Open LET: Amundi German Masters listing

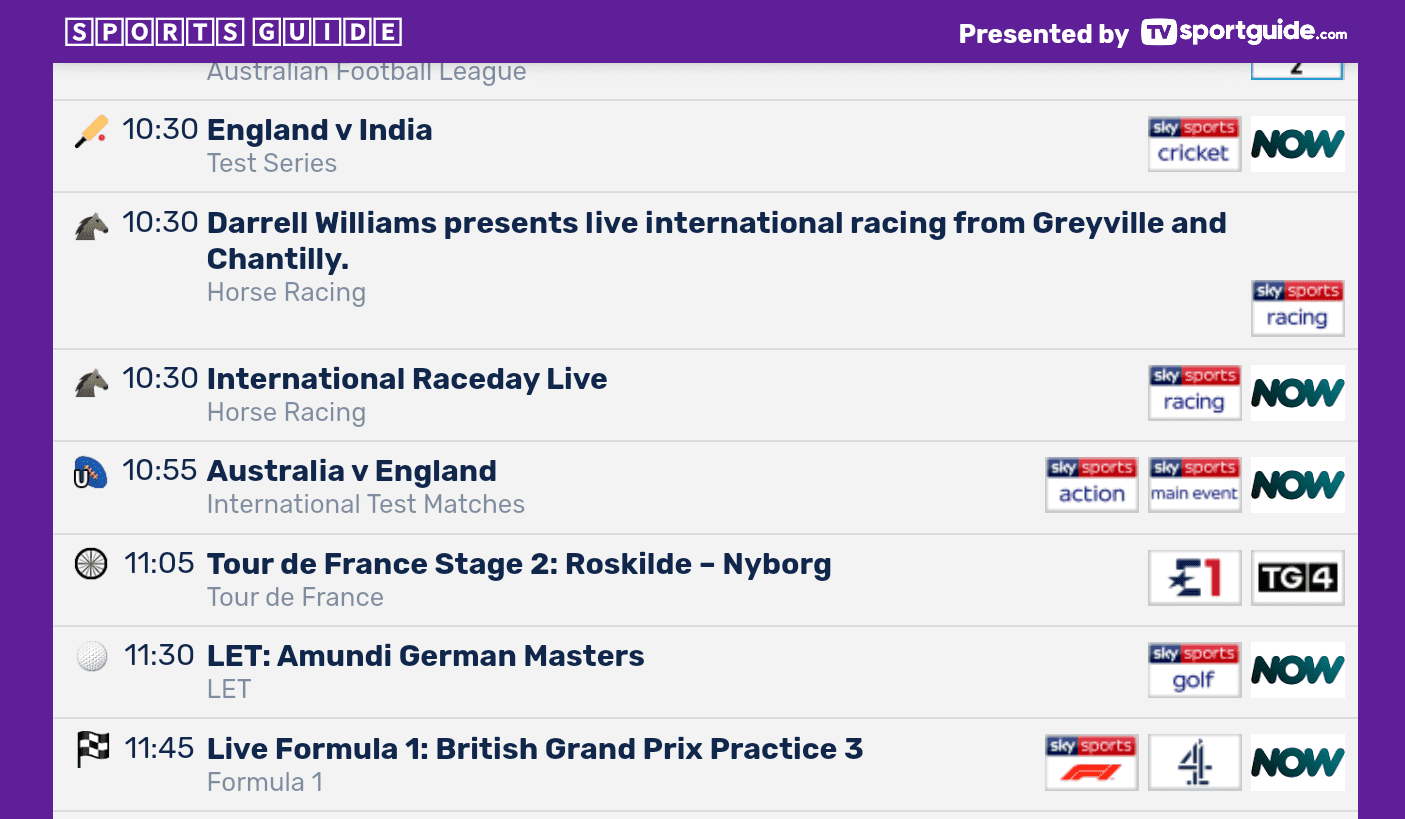[425, 656]
